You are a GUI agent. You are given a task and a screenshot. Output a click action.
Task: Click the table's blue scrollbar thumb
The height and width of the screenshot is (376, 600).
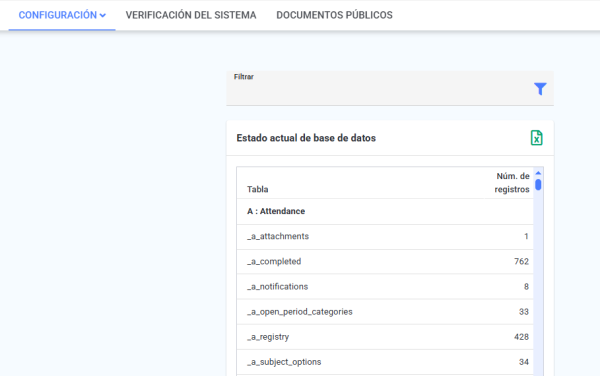(x=538, y=185)
